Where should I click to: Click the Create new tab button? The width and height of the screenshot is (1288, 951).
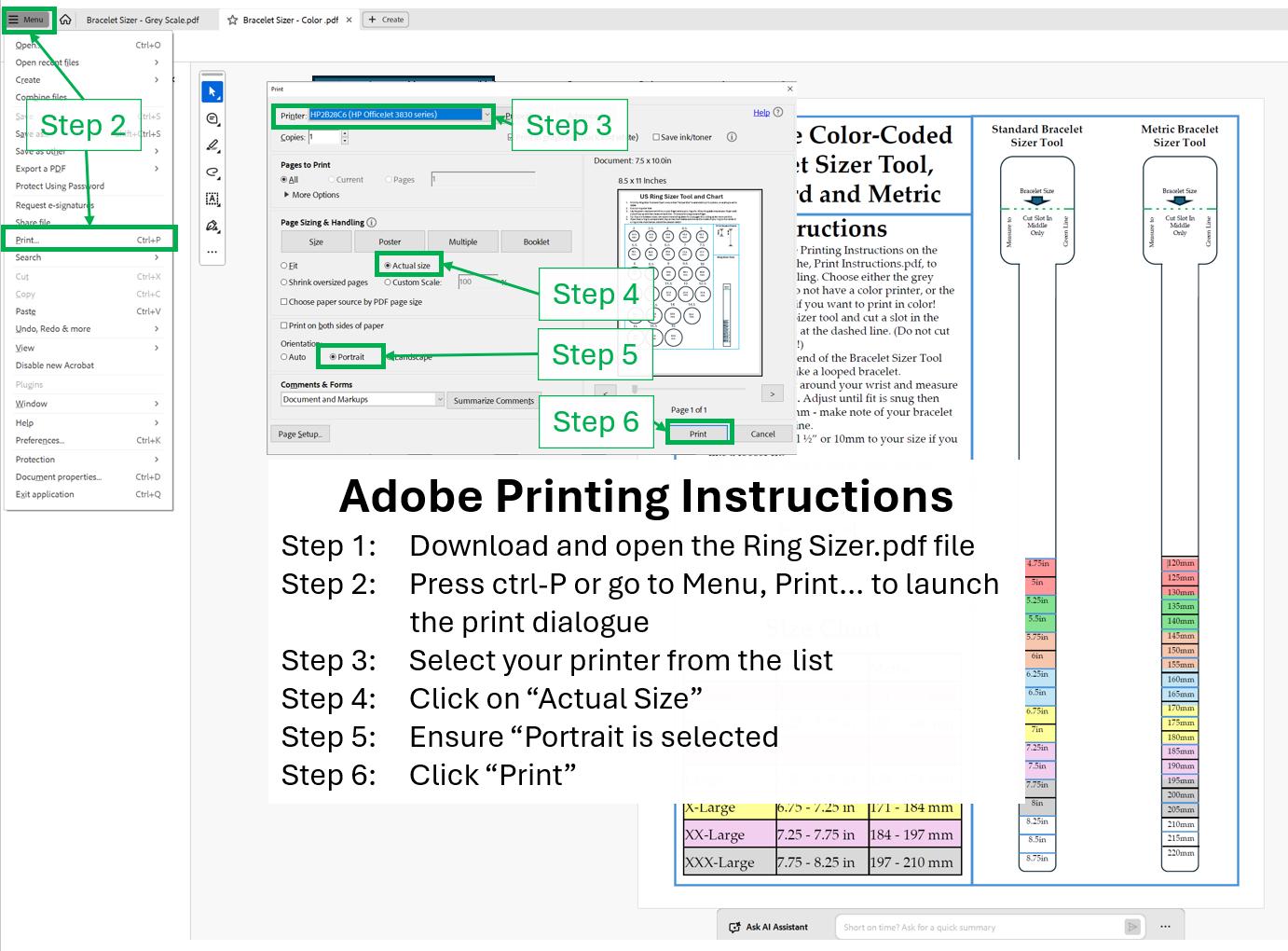click(x=385, y=20)
